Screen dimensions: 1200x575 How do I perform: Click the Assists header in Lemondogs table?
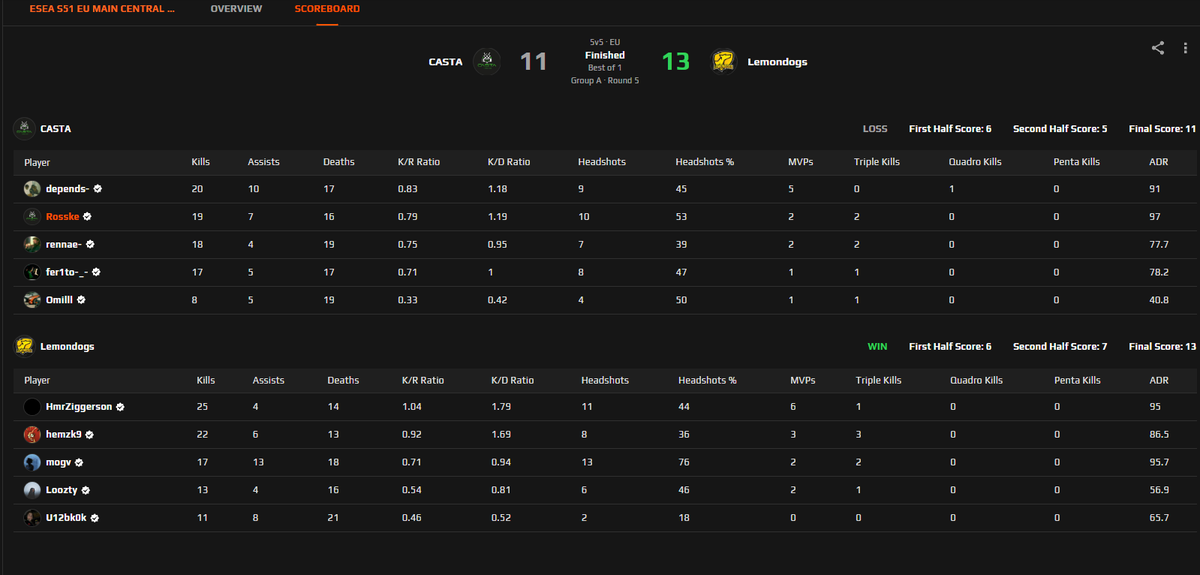tap(268, 380)
